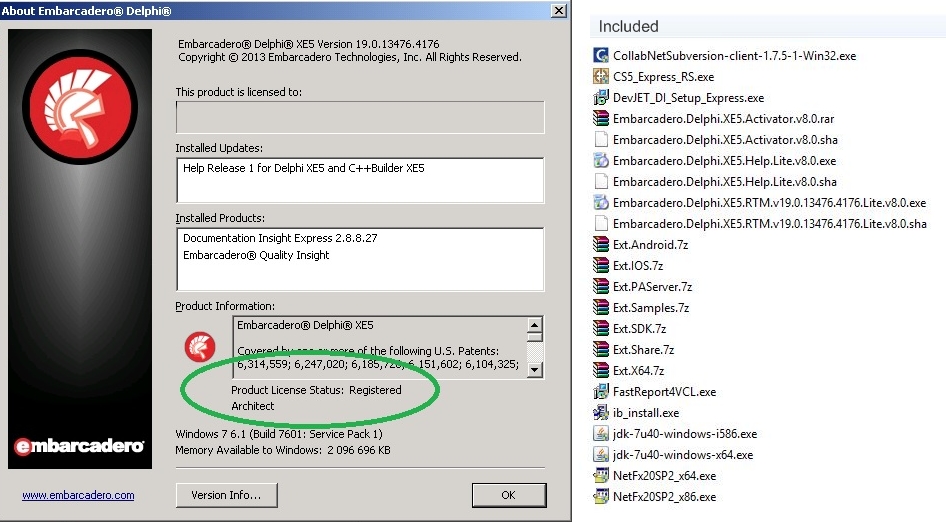Click the NetFx20SP2_x86.exe installer icon
Viewport: 946px width, 523px height.
point(601,496)
